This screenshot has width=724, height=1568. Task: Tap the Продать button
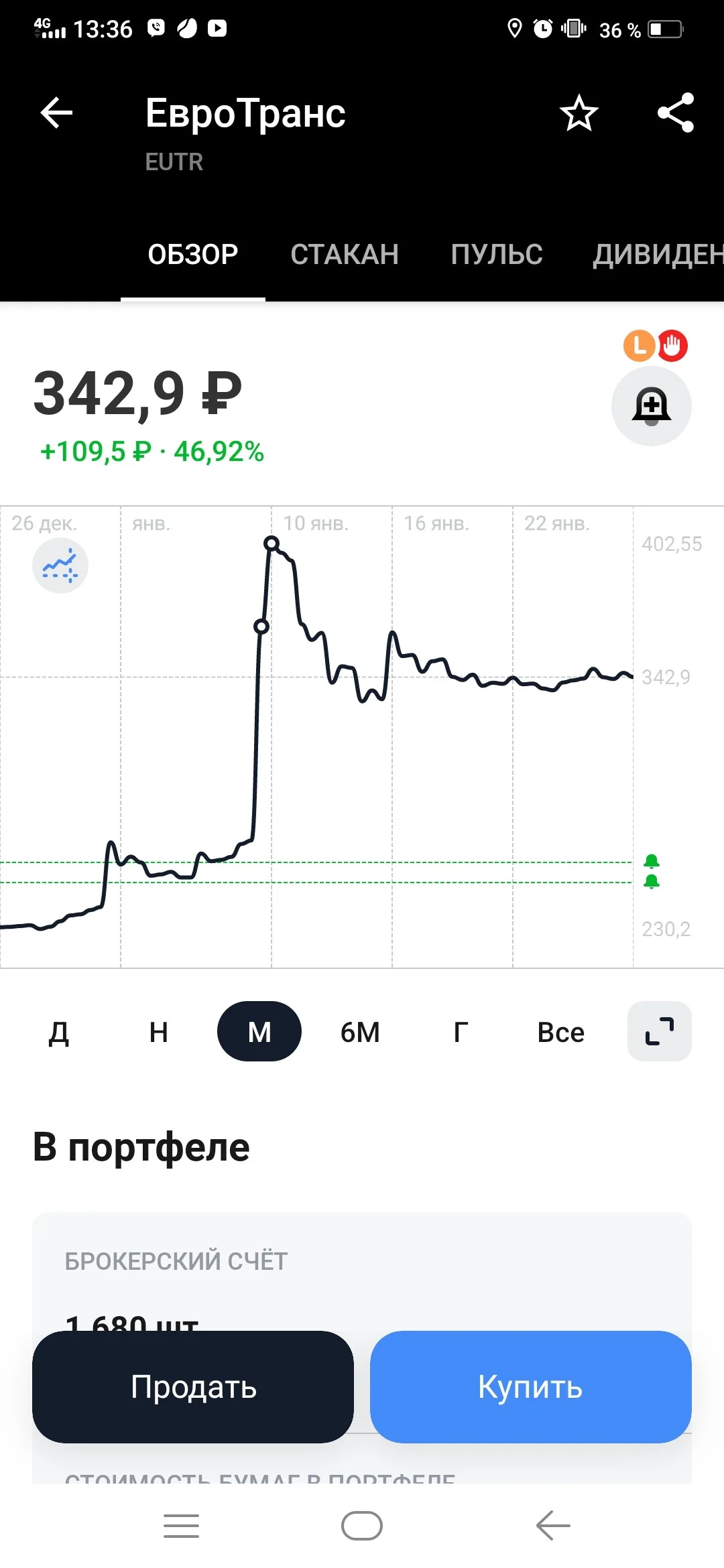[193, 1387]
